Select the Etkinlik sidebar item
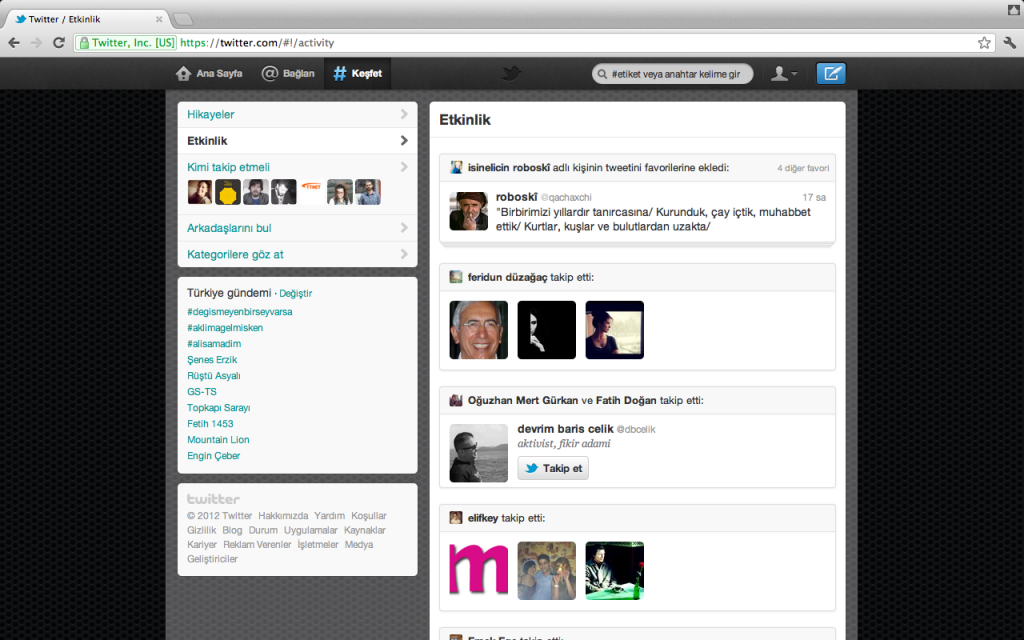Screen dimensions: 1024x640 [x=208, y=142]
